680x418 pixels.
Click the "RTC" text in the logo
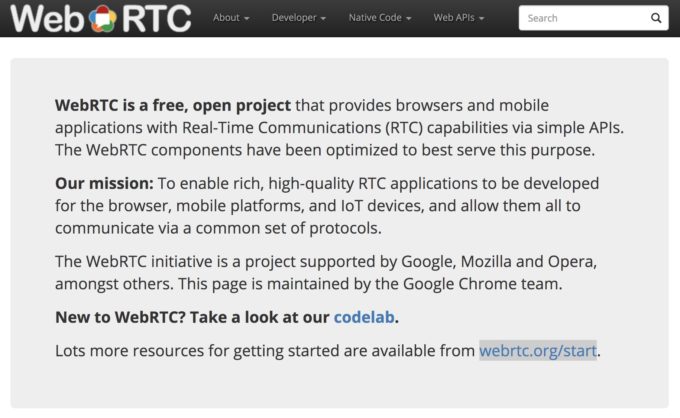[x=156, y=19]
